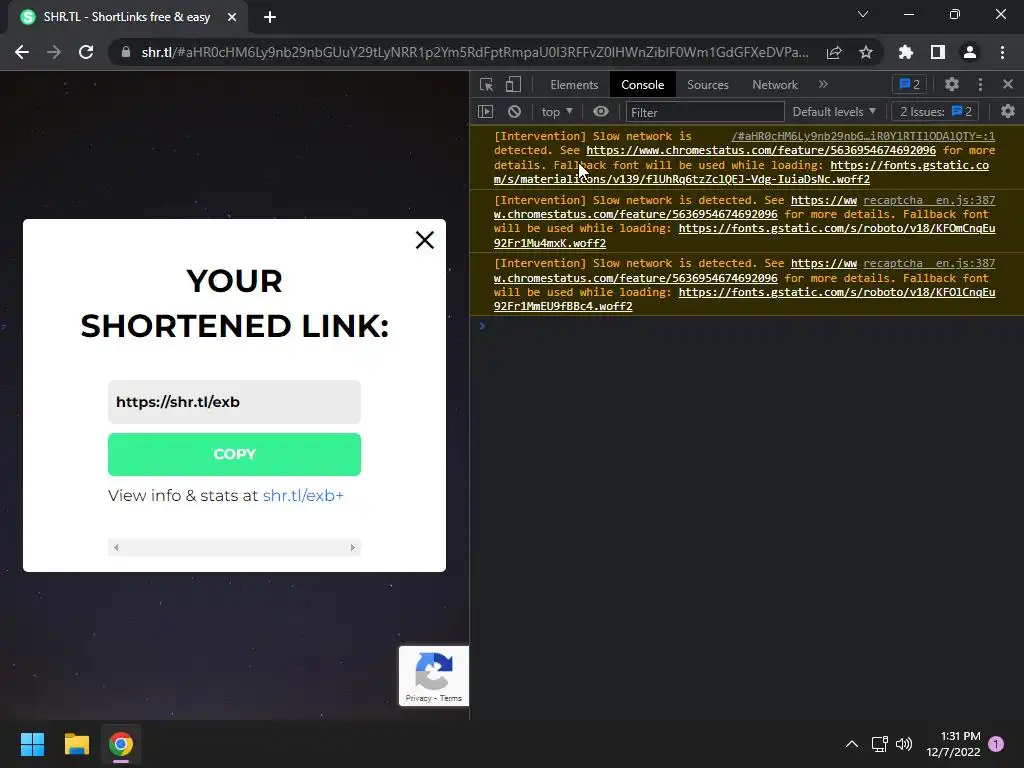Click the reCAPTCHA badge logo

tap(434, 671)
